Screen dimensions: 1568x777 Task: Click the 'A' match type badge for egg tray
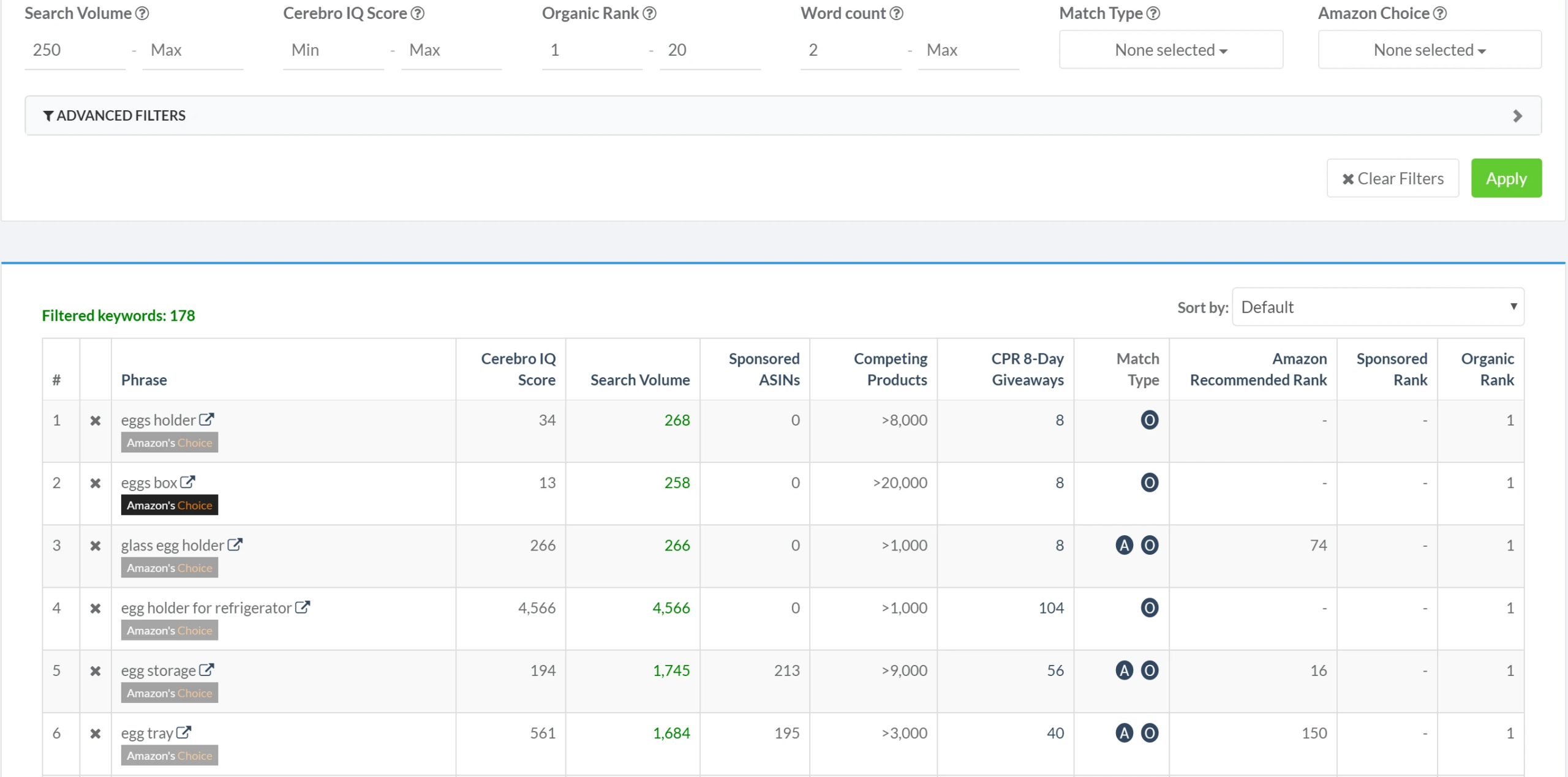1124,733
